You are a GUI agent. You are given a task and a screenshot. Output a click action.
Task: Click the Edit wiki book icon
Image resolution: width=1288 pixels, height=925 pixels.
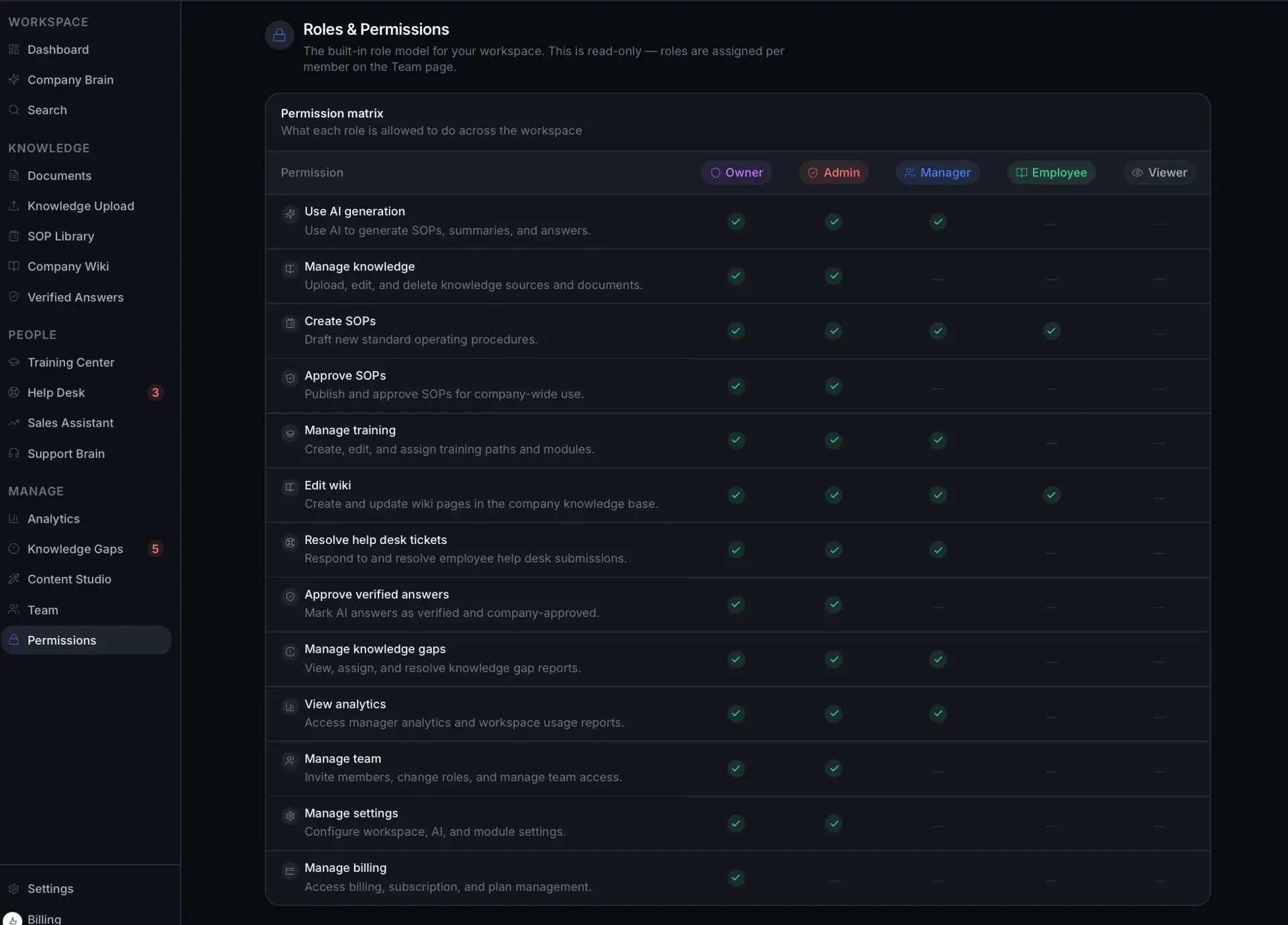tap(290, 488)
